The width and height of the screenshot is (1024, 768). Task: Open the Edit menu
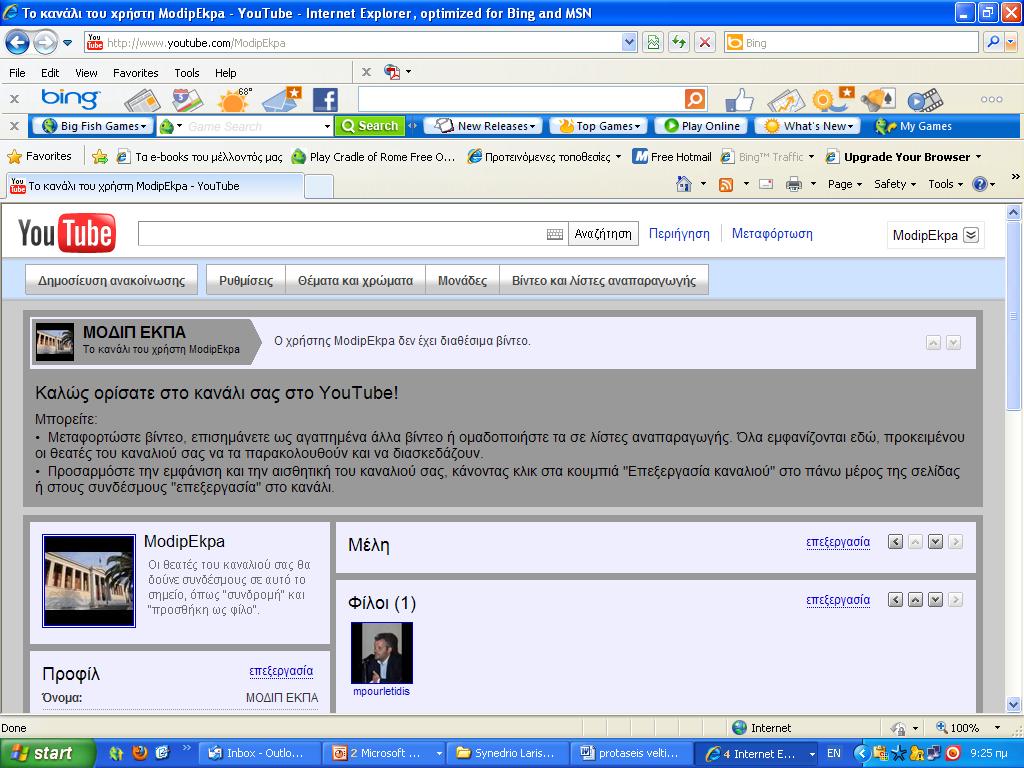coord(50,73)
